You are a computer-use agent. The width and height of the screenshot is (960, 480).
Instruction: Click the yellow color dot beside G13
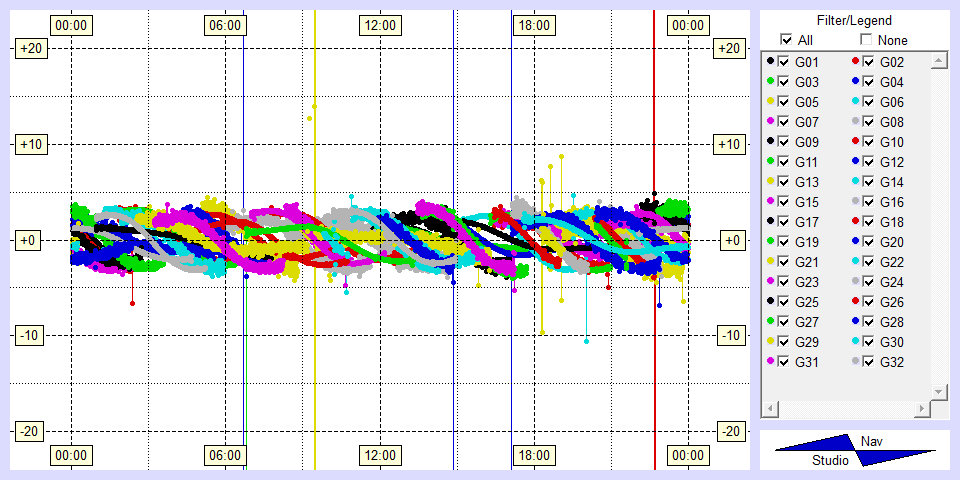(x=770, y=182)
